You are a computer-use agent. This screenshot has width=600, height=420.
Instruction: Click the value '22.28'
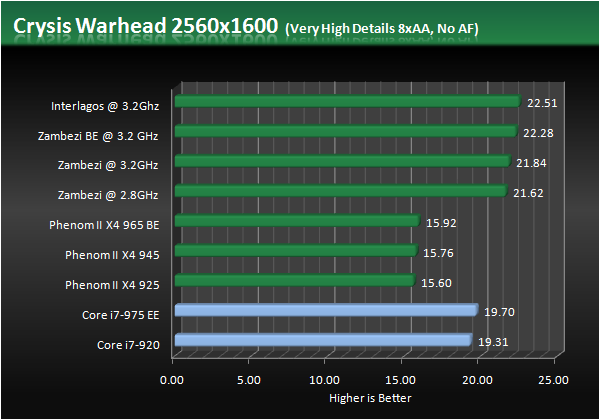point(538,133)
